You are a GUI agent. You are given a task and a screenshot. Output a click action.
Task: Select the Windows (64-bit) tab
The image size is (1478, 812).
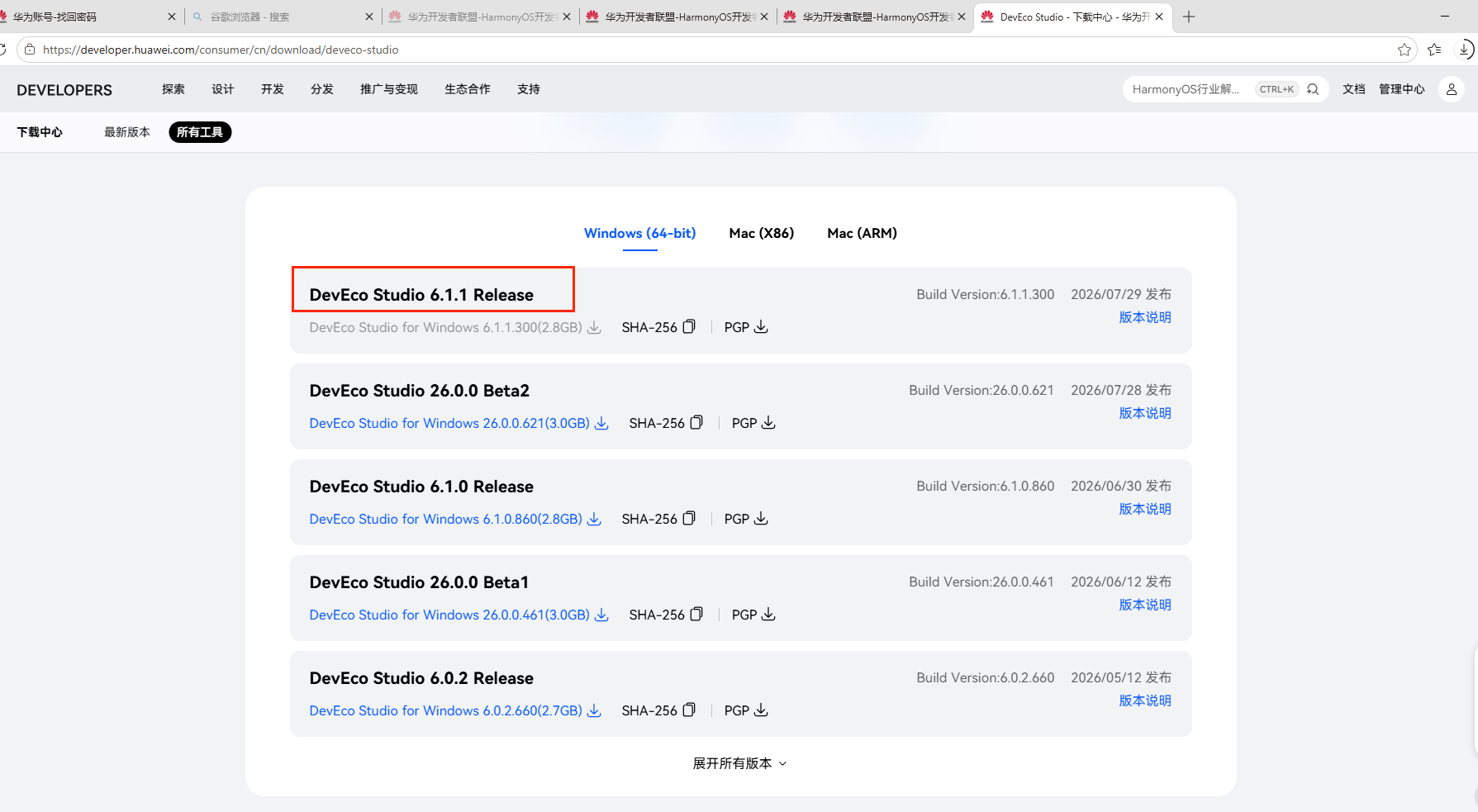(639, 233)
